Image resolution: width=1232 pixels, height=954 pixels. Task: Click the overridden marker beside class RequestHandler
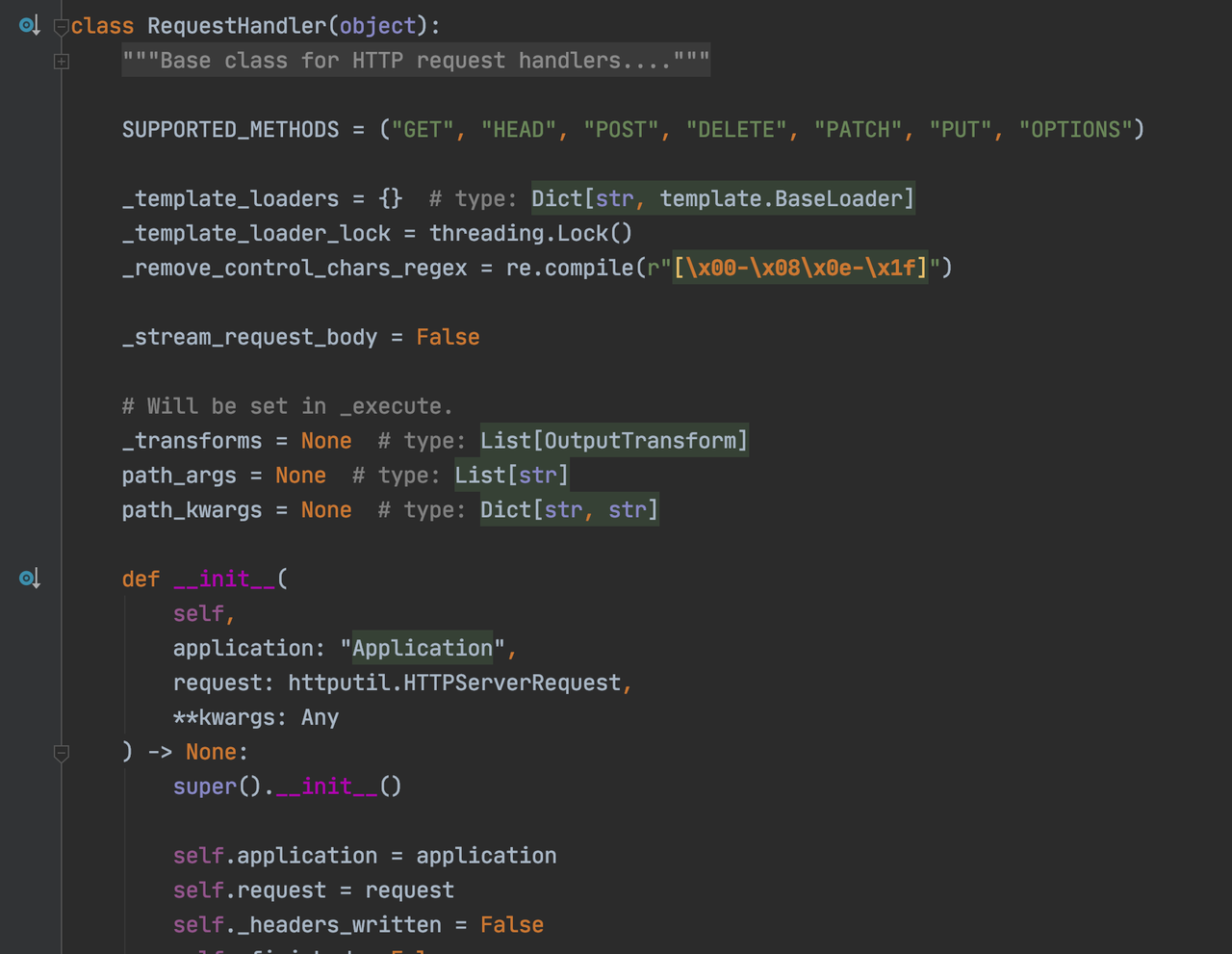click(29, 26)
